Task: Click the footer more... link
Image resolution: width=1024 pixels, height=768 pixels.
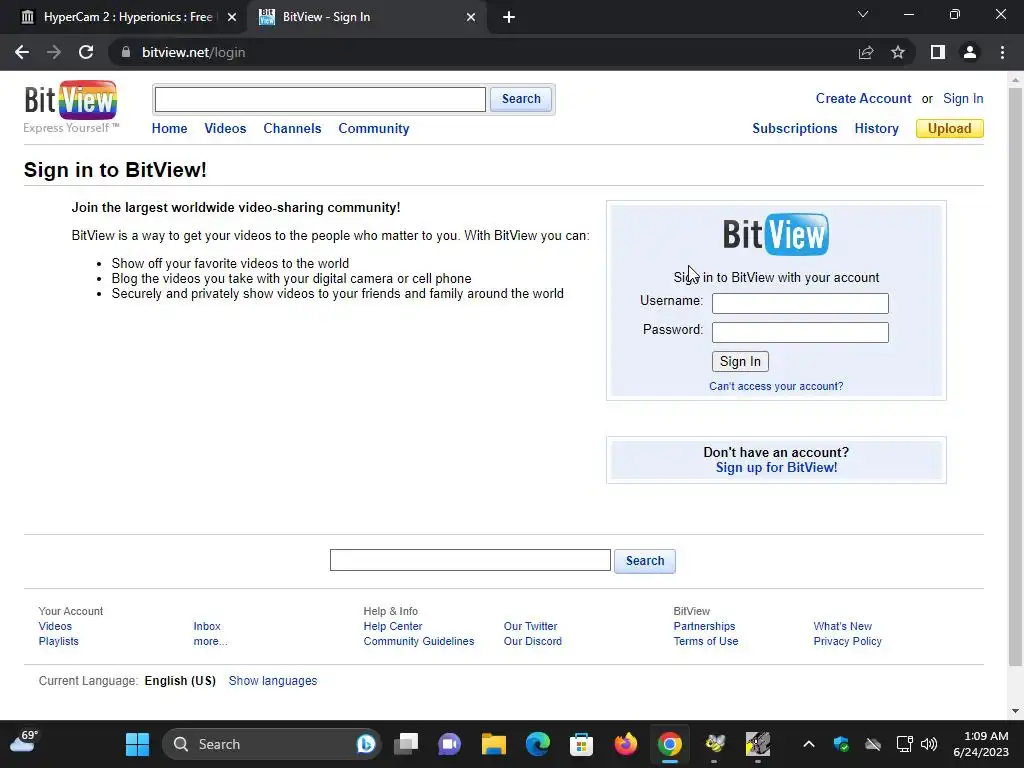Action: (210, 641)
